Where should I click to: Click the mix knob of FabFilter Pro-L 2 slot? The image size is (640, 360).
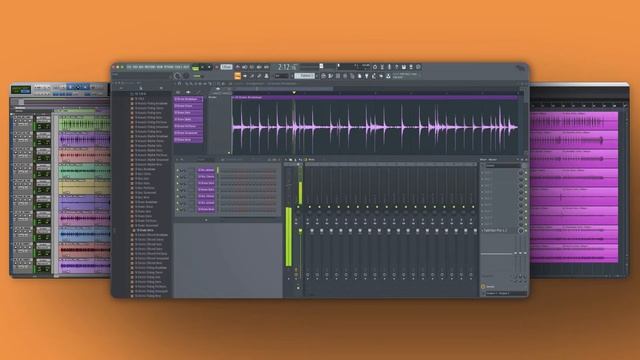click(521, 231)
